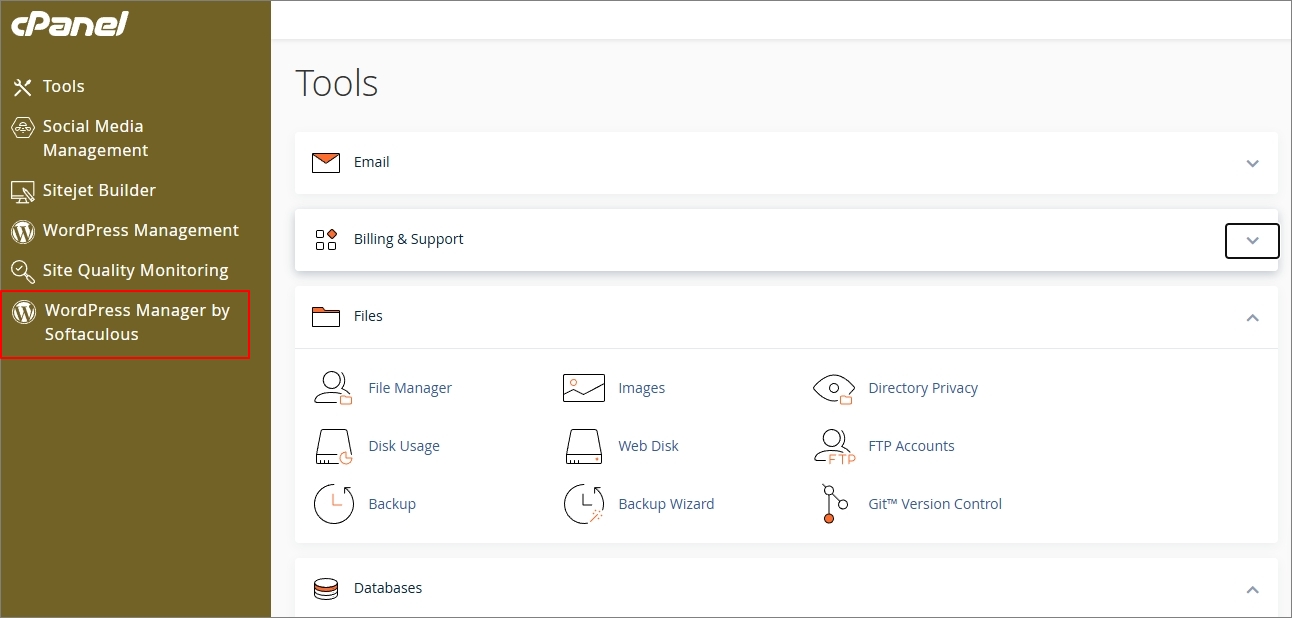1292x618 pixels.
Task: Click the Site Quality Monitoring link
Action: pyautogui.click(x=135, y=270)
